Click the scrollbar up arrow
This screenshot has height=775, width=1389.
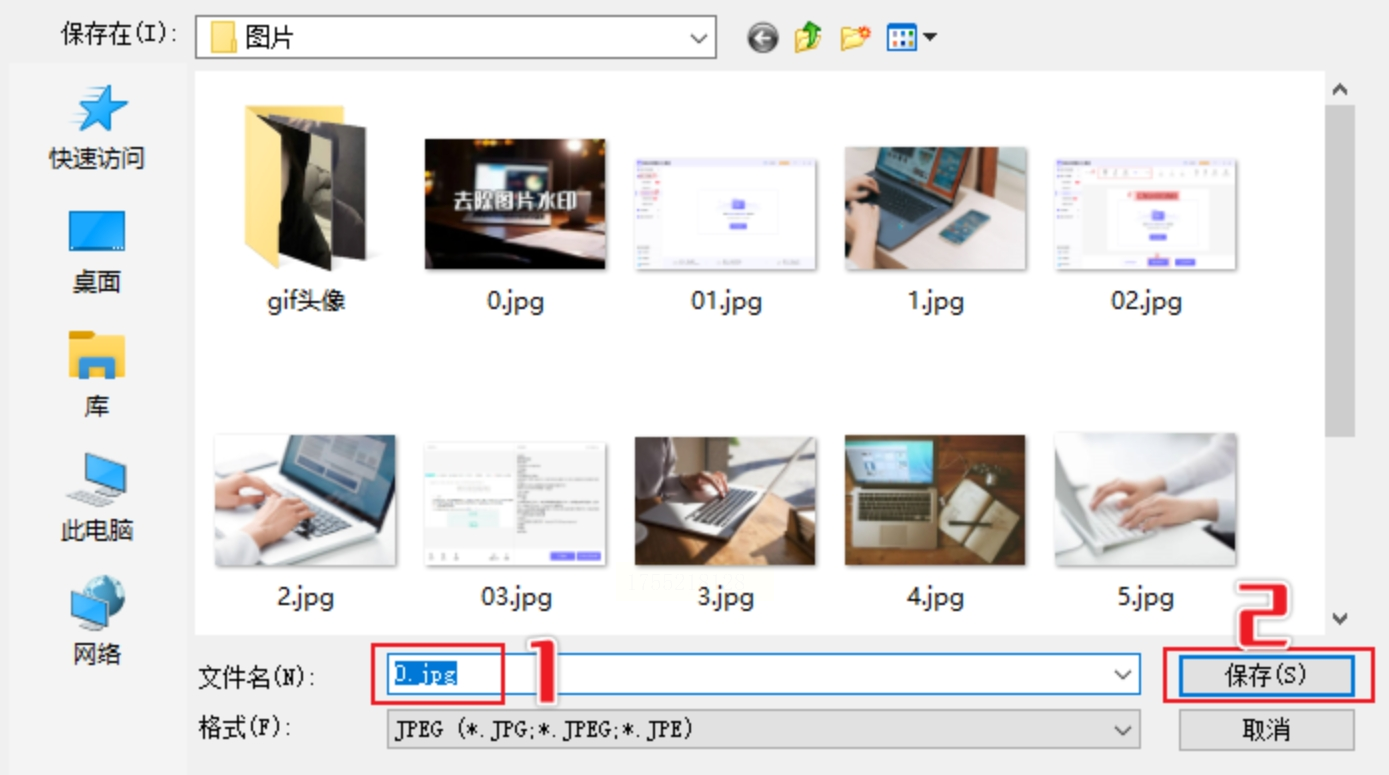pyautogui.click(x=1340, y=90)
